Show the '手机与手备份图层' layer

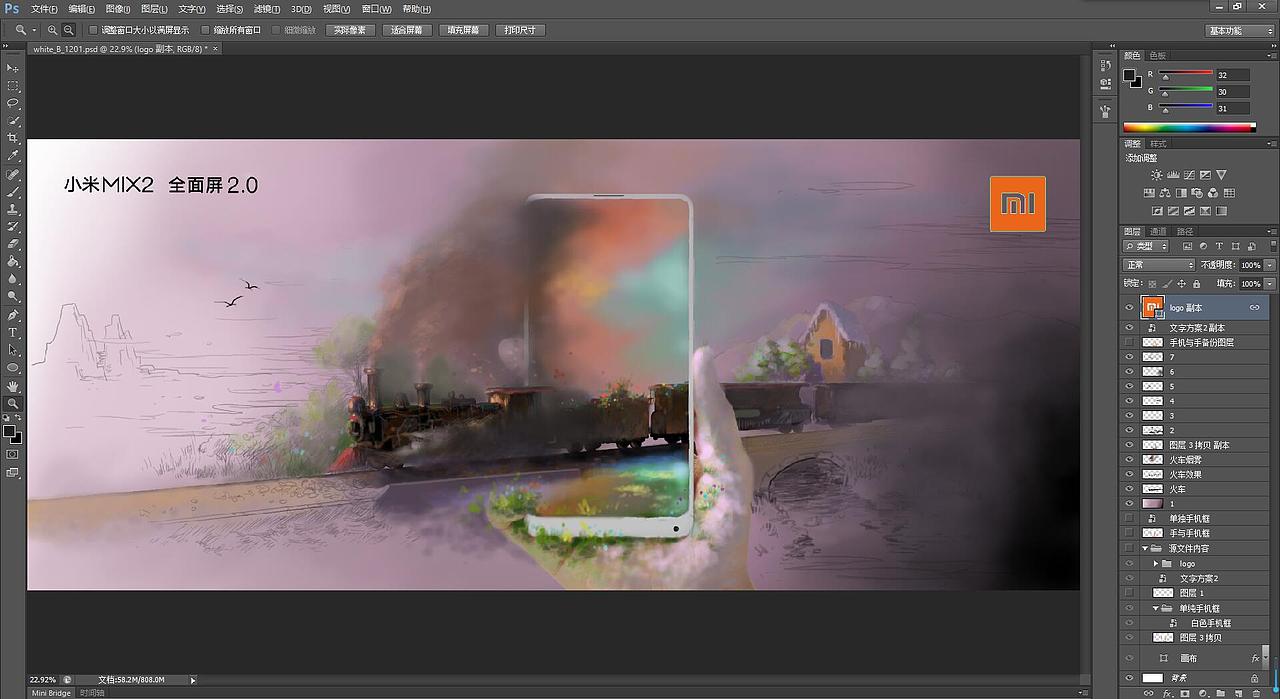(1129, 342)
